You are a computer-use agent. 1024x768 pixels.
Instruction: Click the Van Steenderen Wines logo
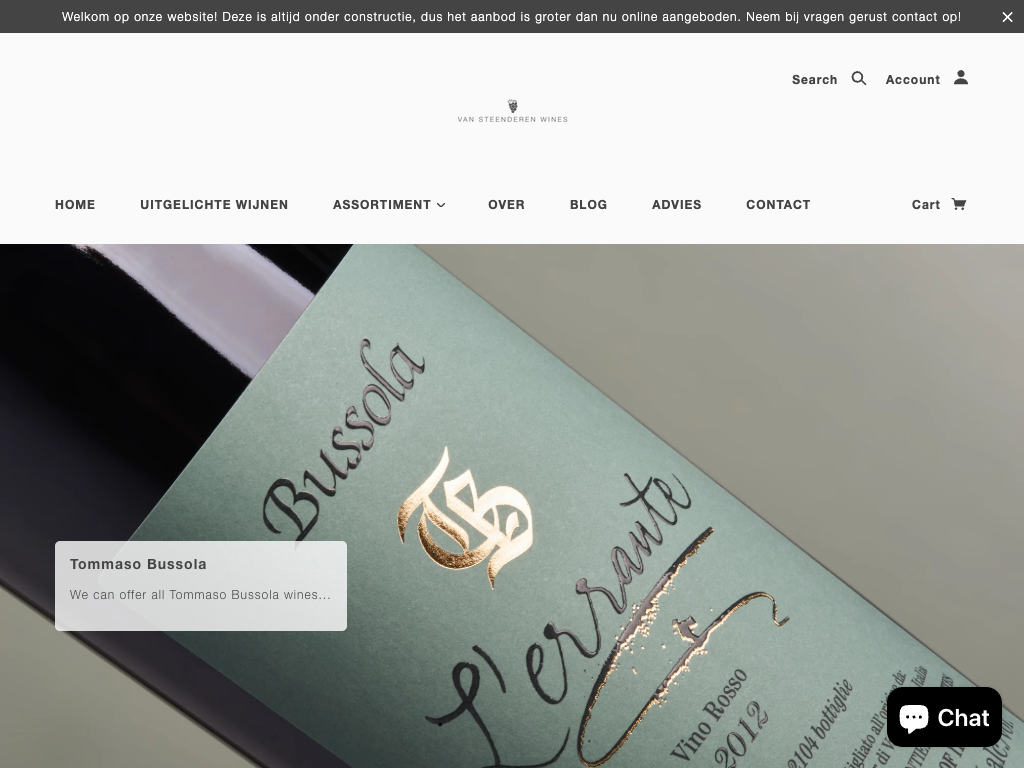513,111
